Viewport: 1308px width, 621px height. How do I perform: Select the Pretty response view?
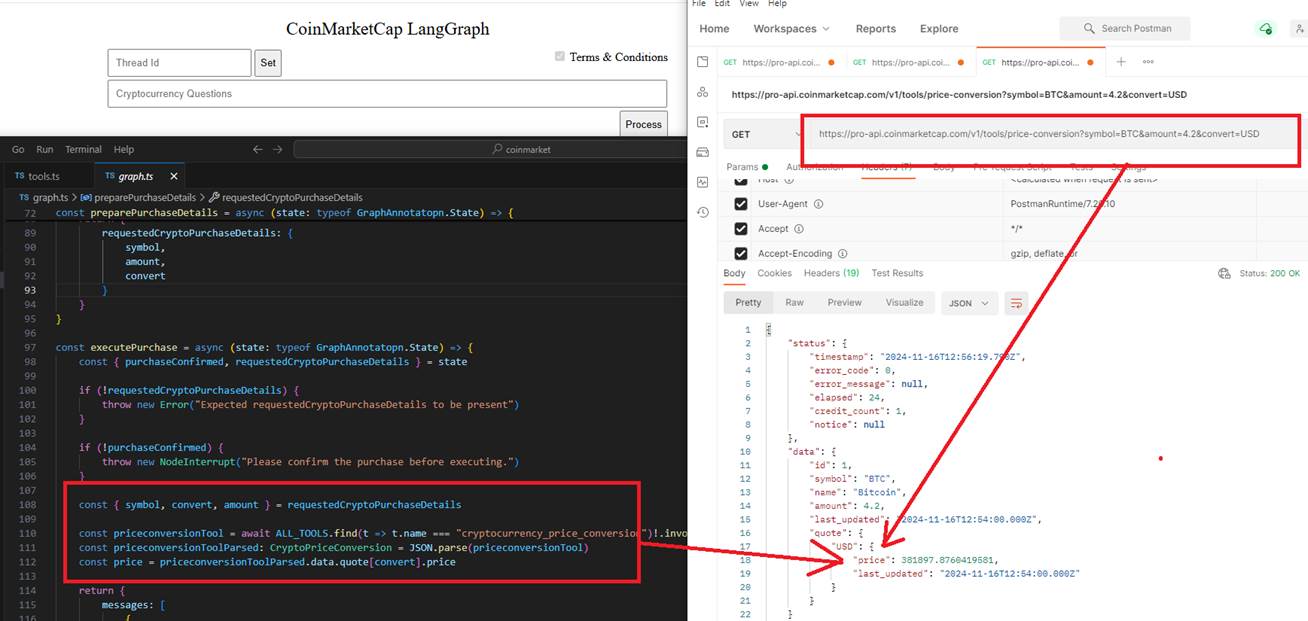(748, 303)
